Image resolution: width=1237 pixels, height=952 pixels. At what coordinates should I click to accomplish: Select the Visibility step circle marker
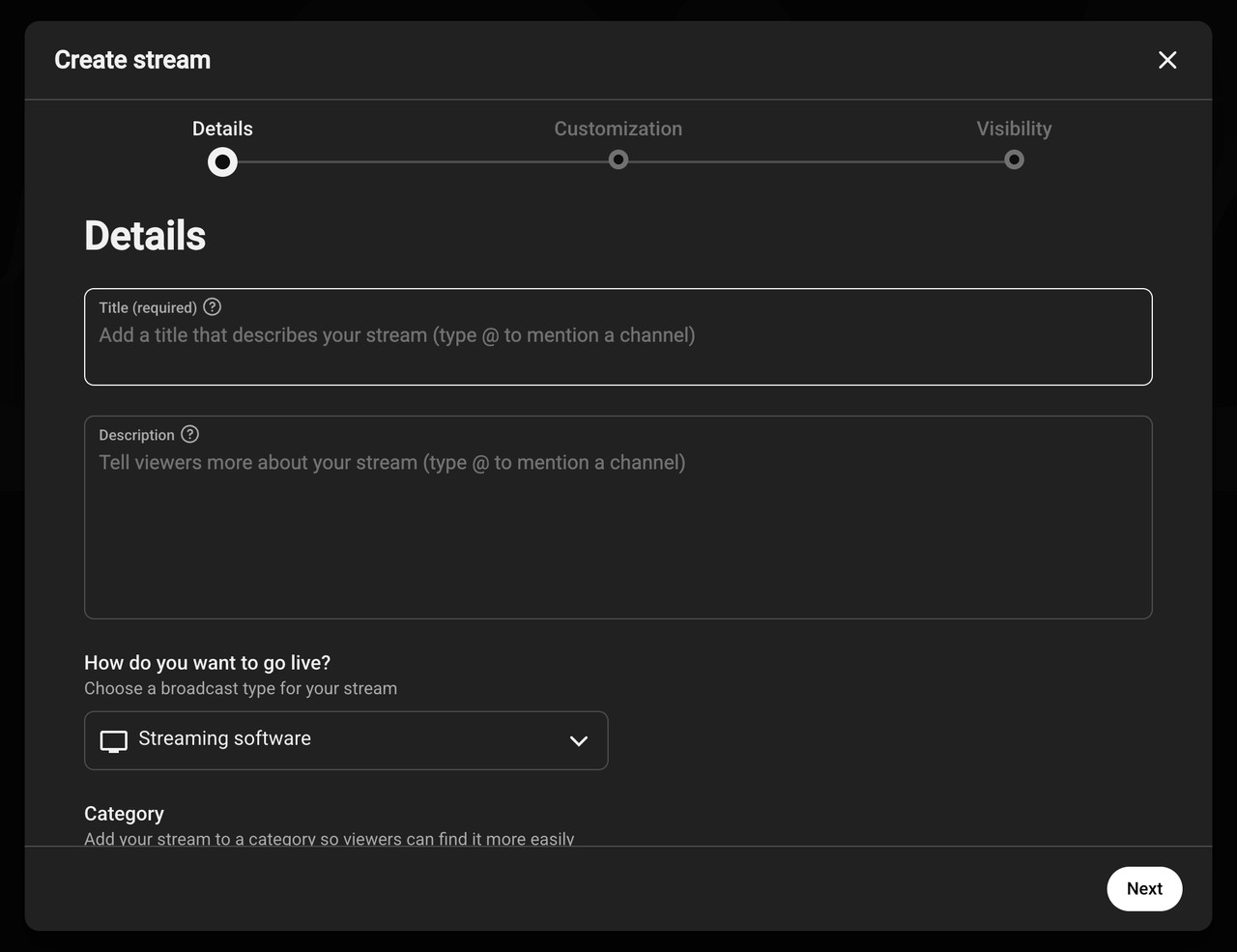1014,159
